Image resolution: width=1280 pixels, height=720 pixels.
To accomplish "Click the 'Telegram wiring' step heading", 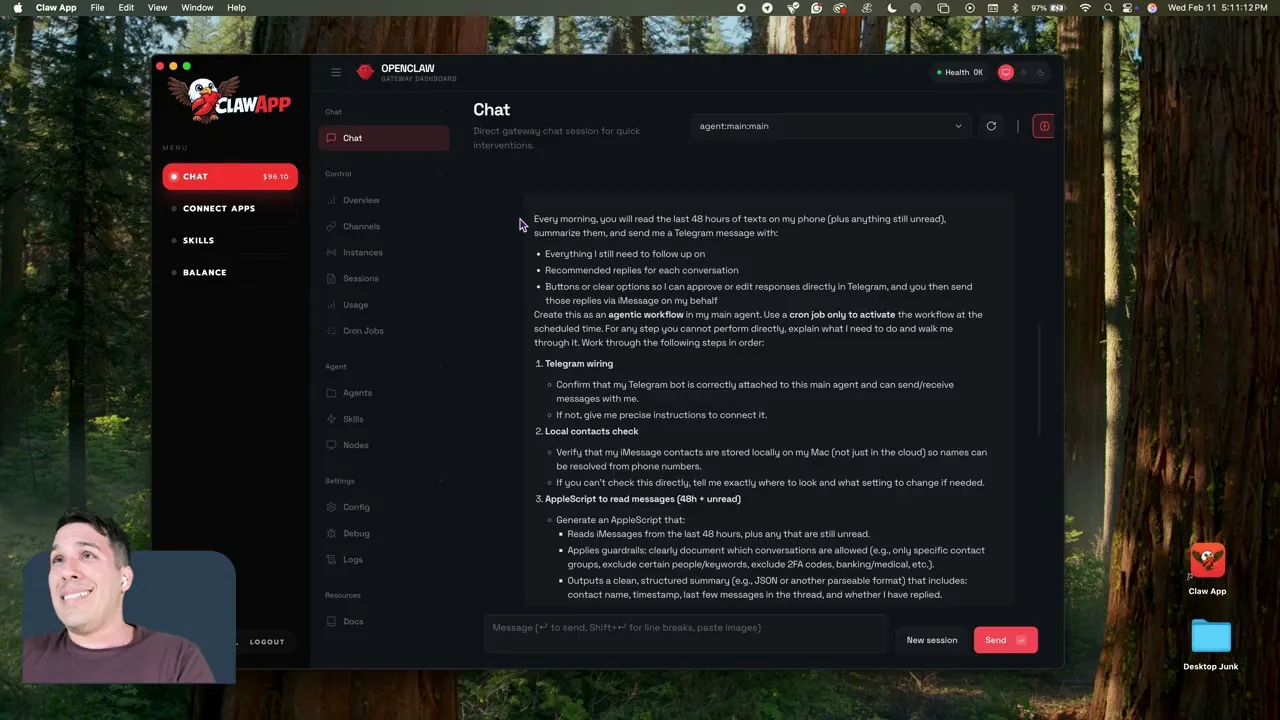I will tap(579, 364).
